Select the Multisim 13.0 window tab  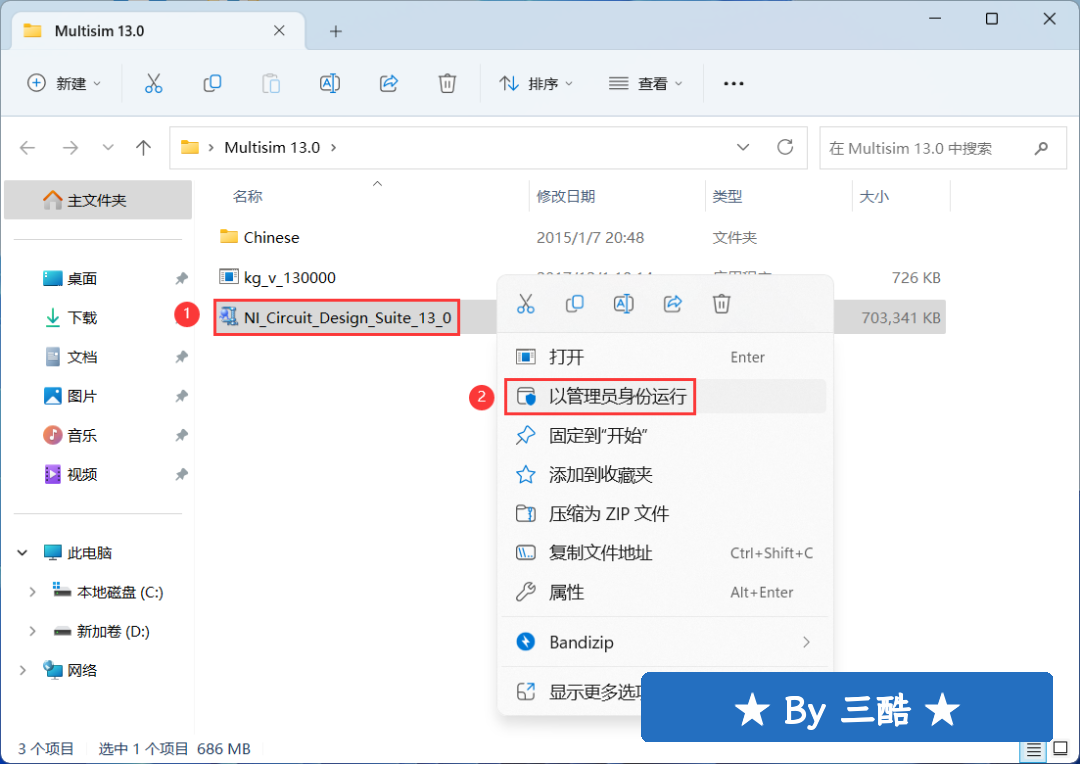pyautogui.click(x=158, y=31)
